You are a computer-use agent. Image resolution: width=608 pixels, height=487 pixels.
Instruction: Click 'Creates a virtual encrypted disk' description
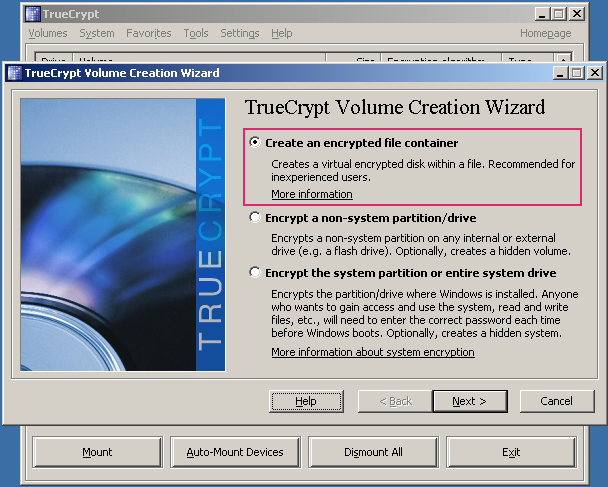point(423,170)
